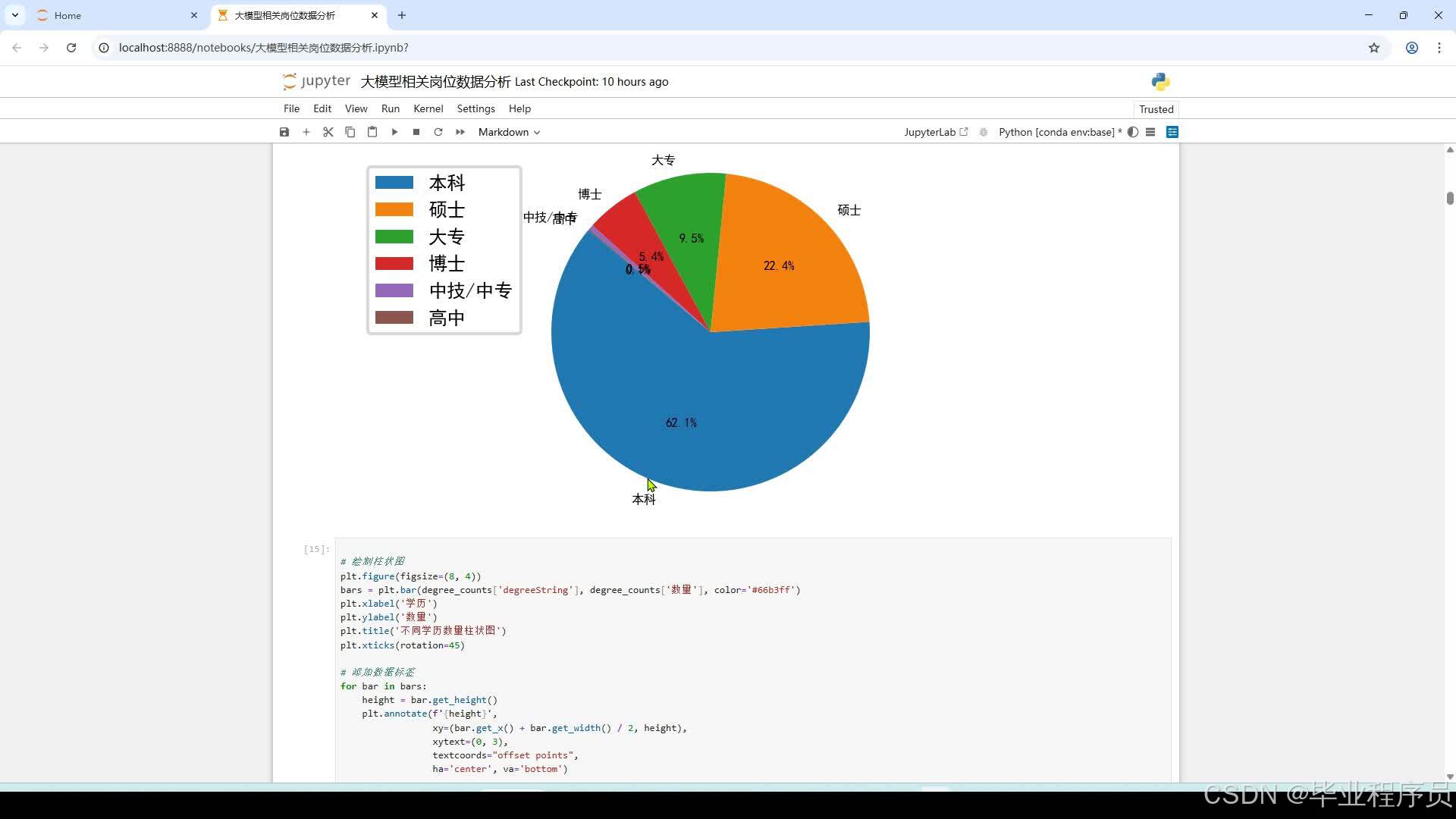This screenshot has height=819, width=1456.
Task: Cut the selected cell using the scissors icon
Action: [328, 132]
